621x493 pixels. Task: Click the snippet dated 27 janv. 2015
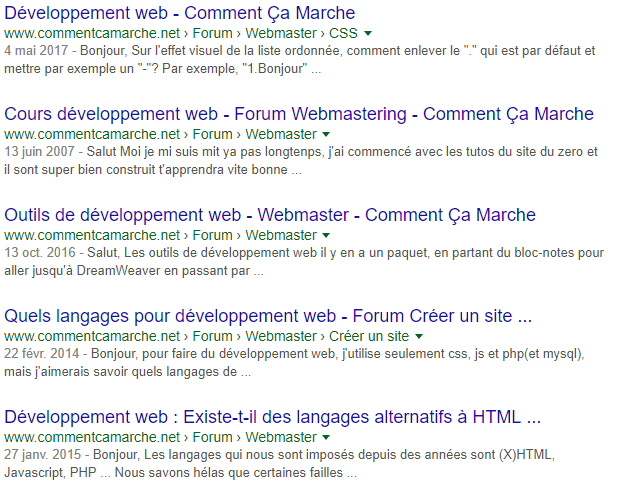pos(300,463)
